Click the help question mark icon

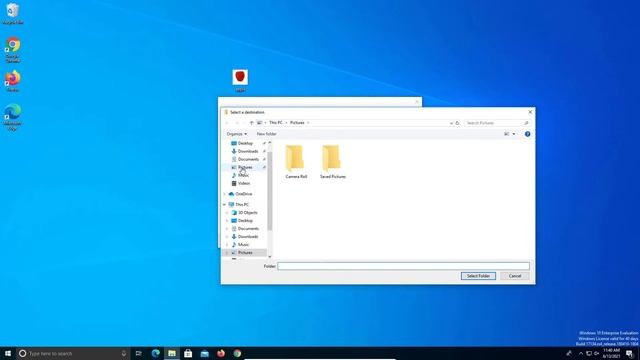[x=527, y=134]
